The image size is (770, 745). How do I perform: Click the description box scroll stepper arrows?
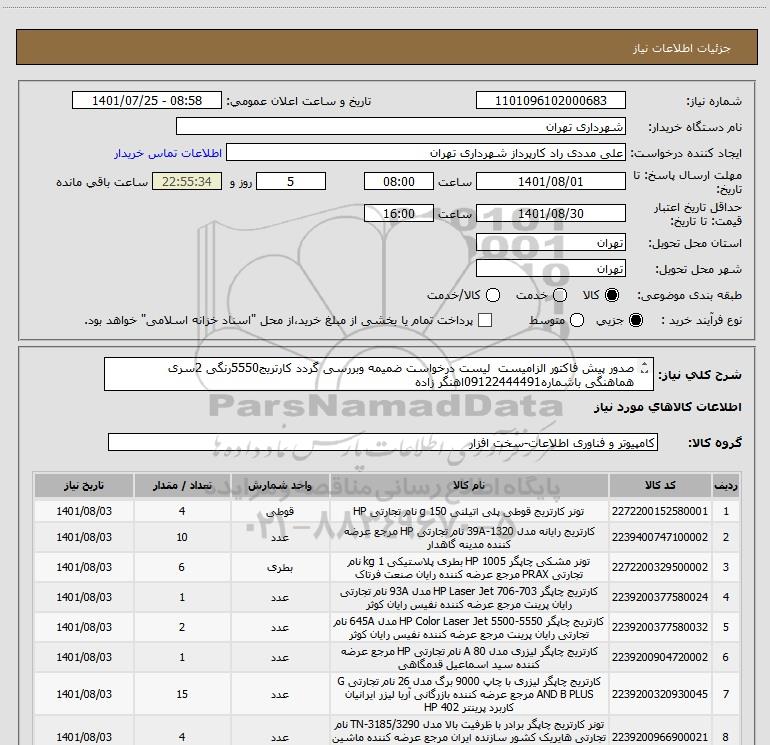645,367
